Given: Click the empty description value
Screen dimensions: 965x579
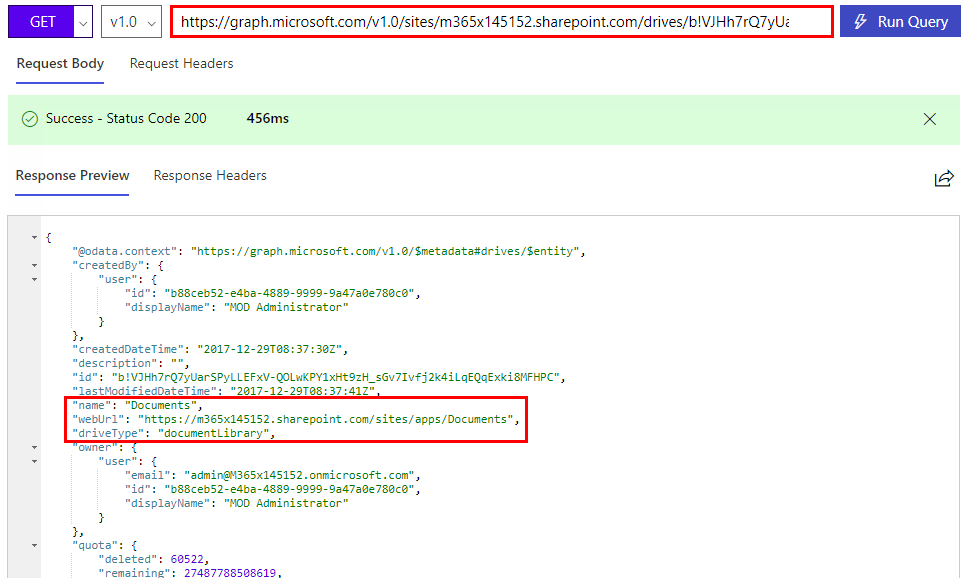Looking at the screenshot, I should coord(177,363).
